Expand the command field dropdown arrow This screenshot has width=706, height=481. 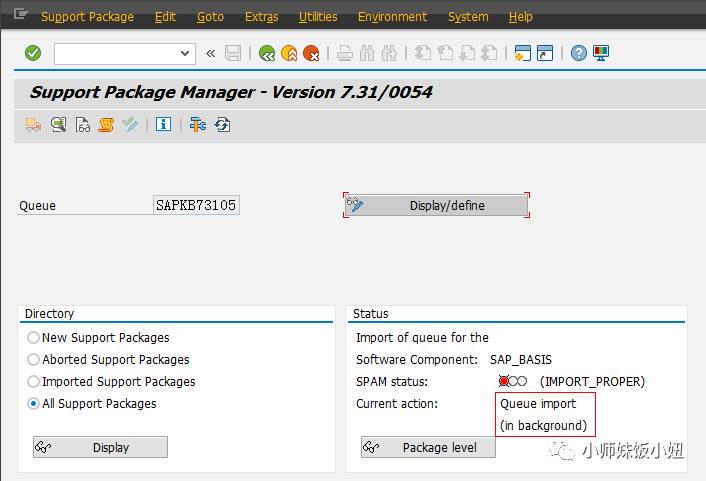(185, 53)
